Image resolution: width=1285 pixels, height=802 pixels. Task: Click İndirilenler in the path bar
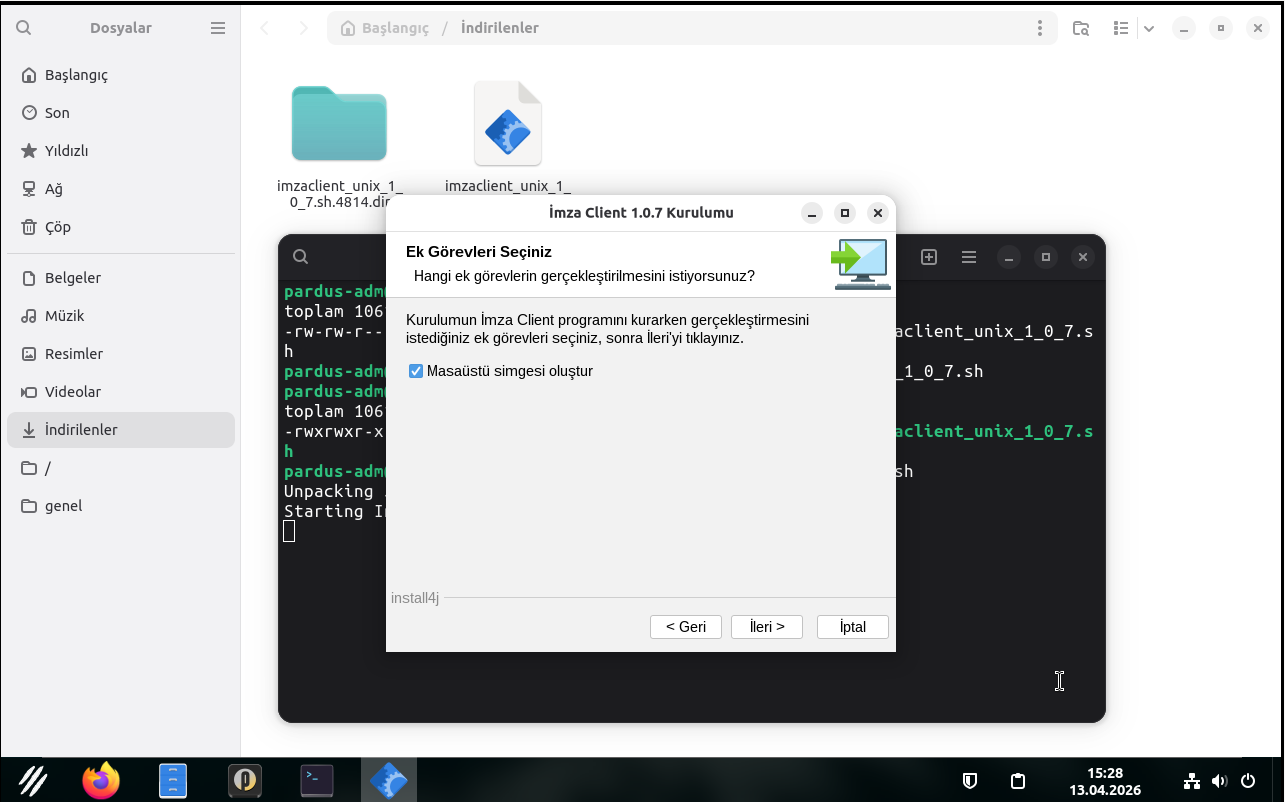(500, 28)
